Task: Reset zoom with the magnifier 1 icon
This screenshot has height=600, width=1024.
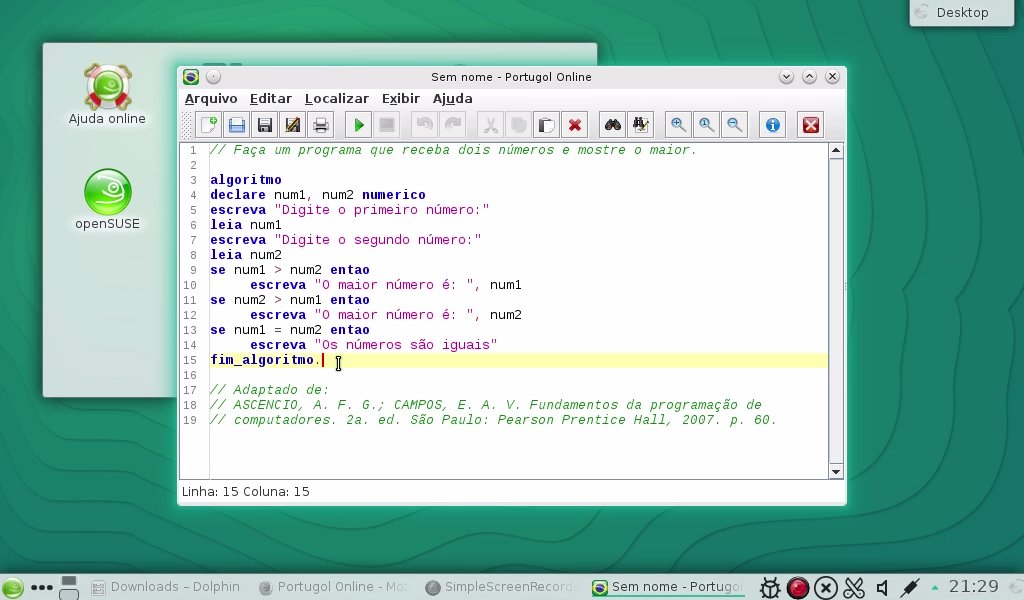Action: click(x=706, y=125)
